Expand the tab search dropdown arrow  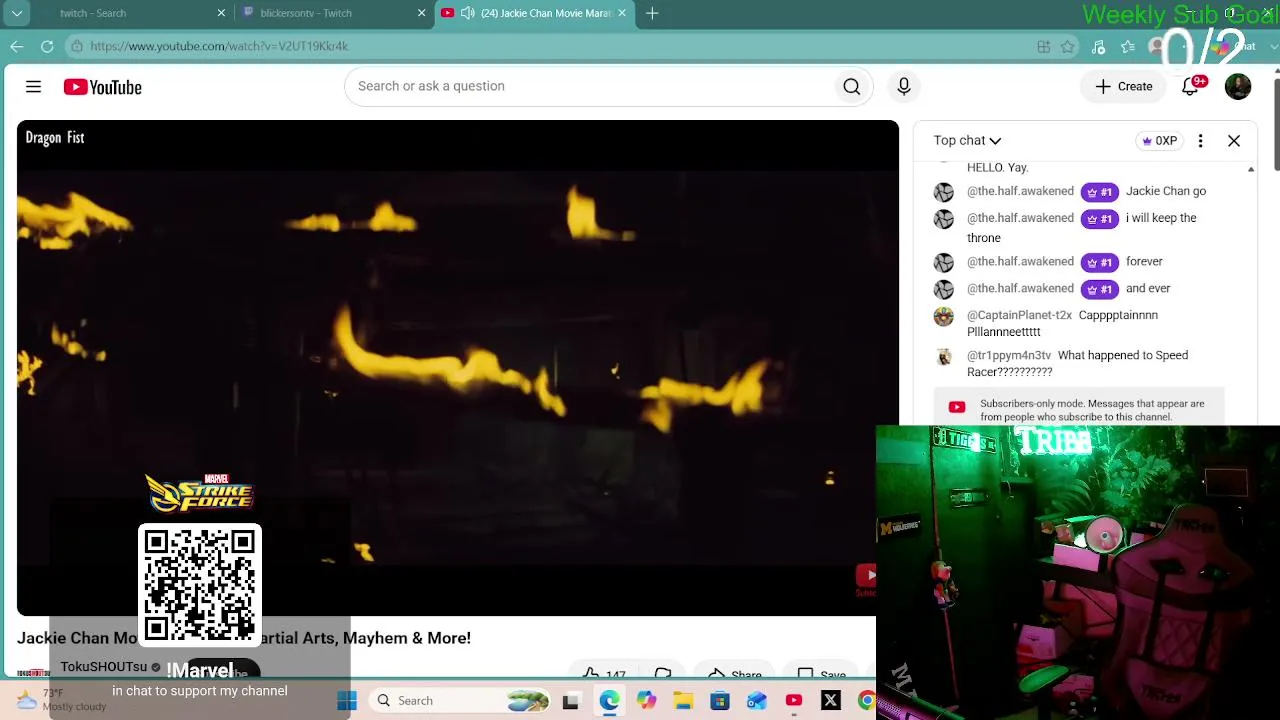[x=17, y=13]
